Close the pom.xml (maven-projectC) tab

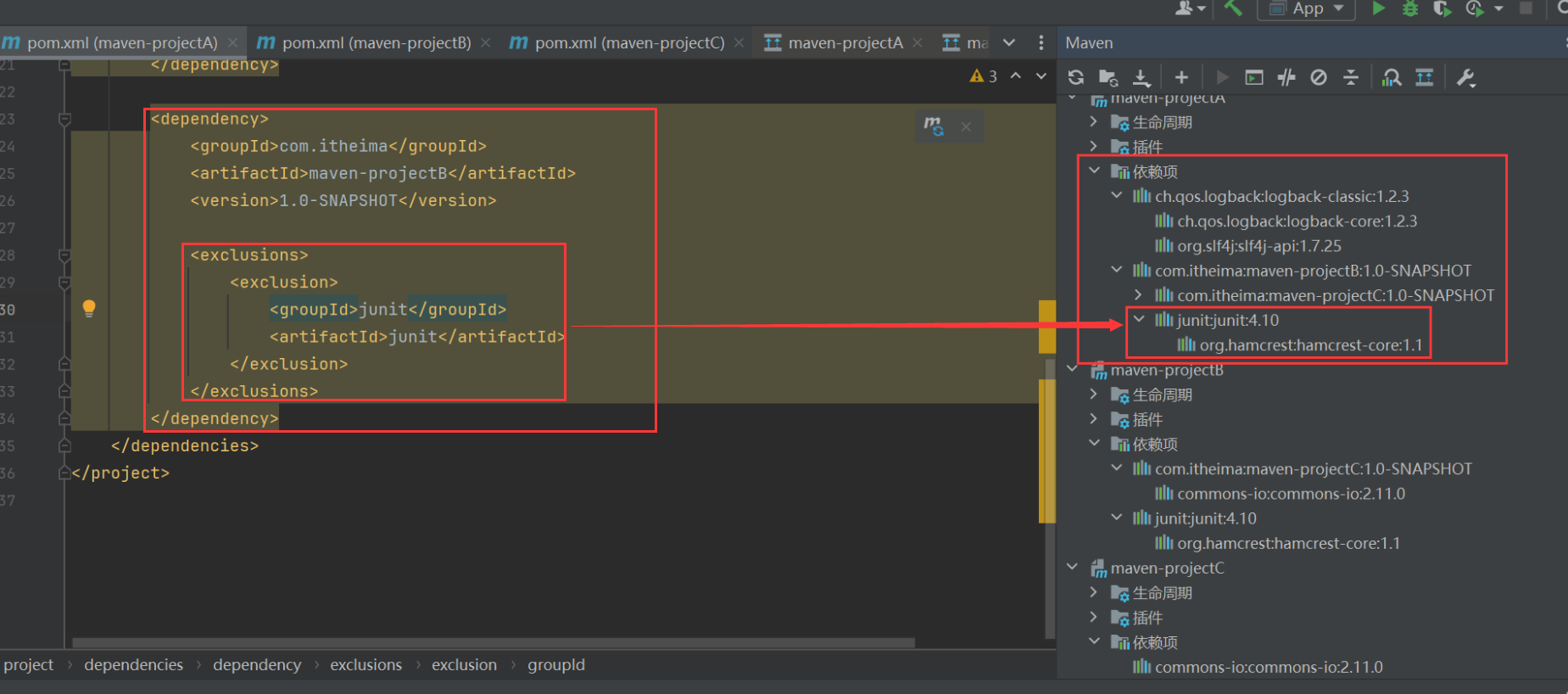(739, 42)
